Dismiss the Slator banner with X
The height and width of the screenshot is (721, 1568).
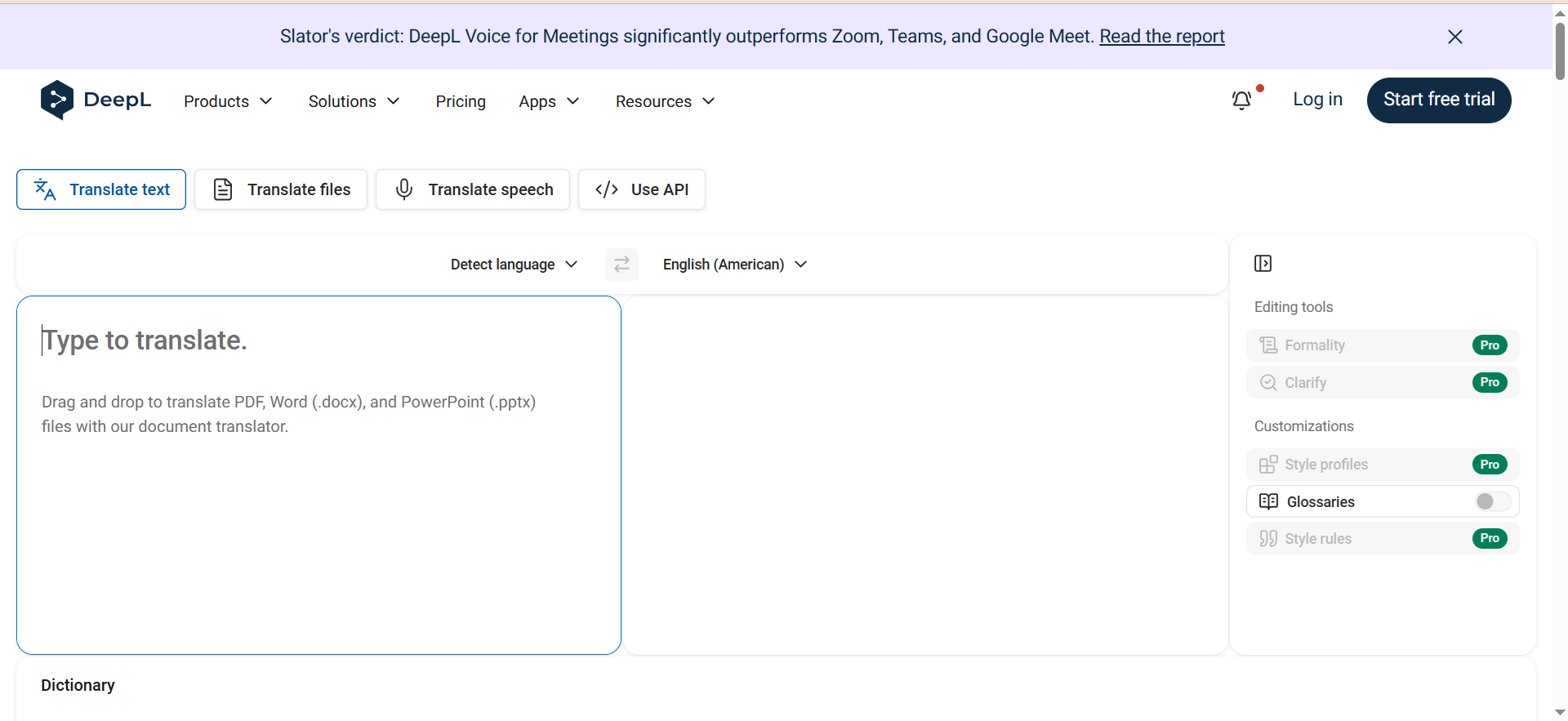click(1454, 37)
